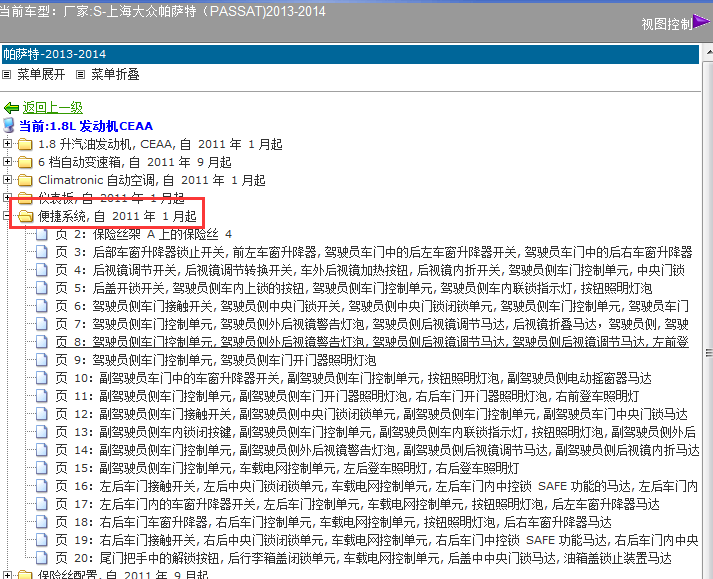Click folder icon of 6 档自动变速箱
This screenshot has width=713, height=579.
25,162
